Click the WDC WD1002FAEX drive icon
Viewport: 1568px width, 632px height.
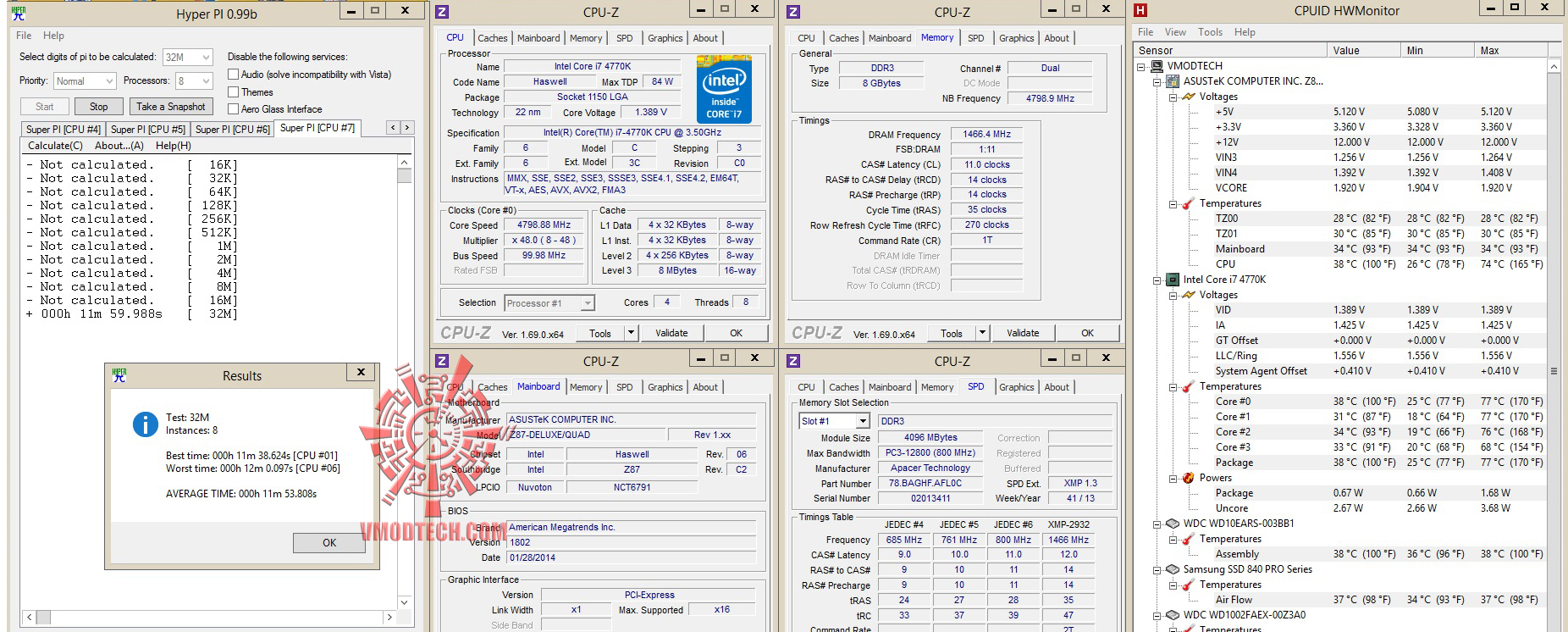click(1173, 615)
